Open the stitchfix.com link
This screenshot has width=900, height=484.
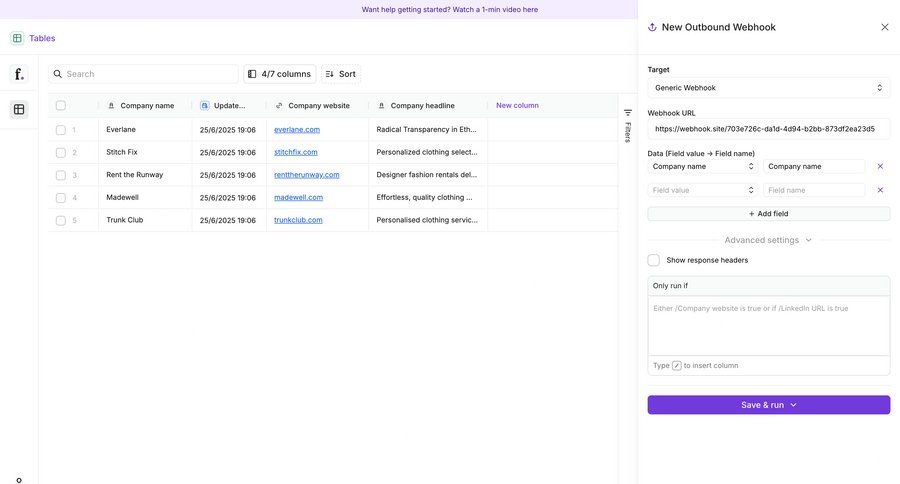click(x=296, y=152)
